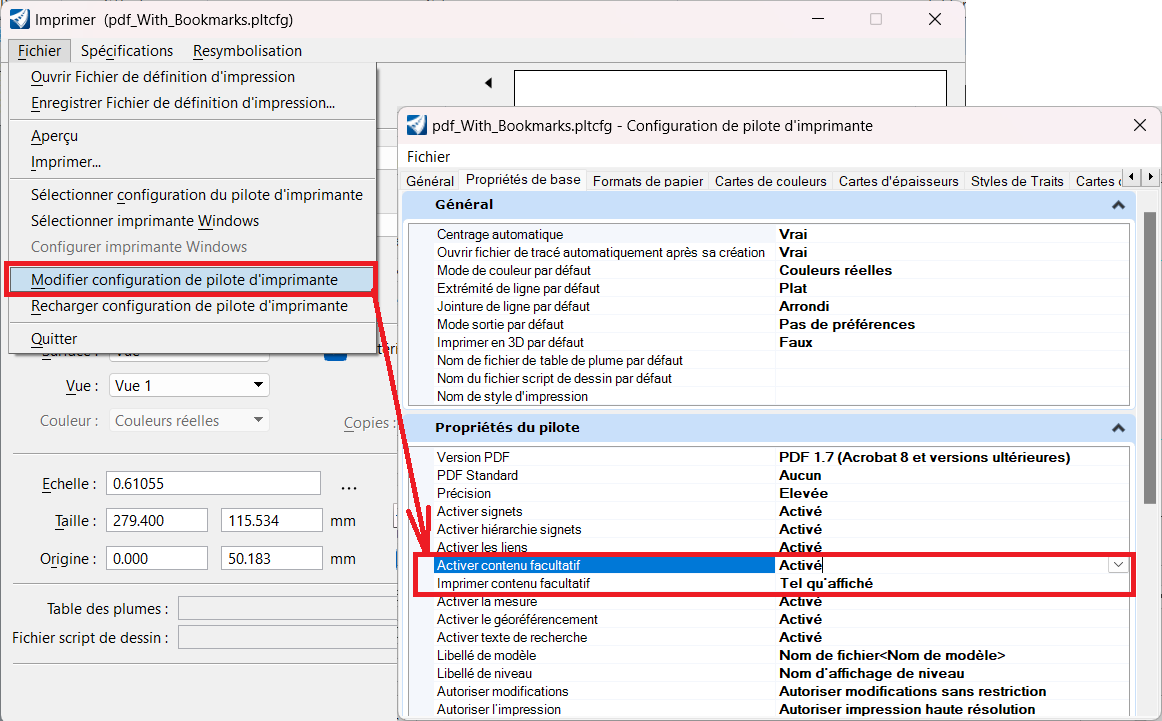1162x721 pixels.
Task: Click the Origine X field 0.000
Action: (157, 558)
